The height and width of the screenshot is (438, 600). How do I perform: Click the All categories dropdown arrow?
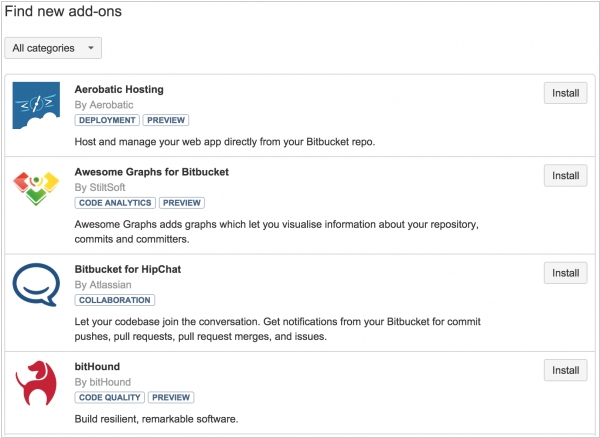tap(91, 48)
